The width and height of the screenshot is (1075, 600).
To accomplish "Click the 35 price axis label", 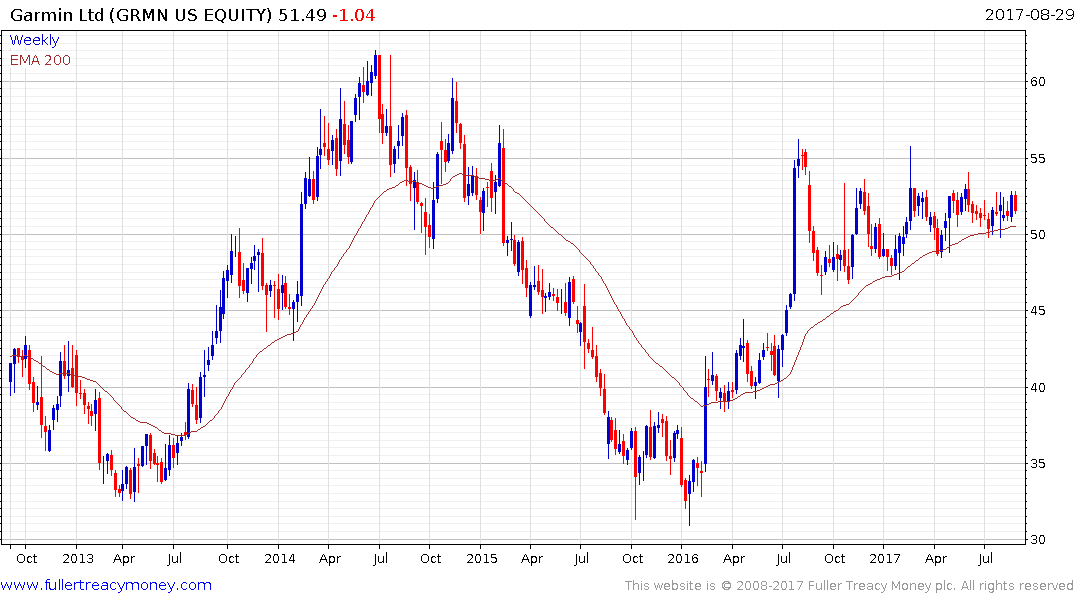I will (x=1038, y=464).
